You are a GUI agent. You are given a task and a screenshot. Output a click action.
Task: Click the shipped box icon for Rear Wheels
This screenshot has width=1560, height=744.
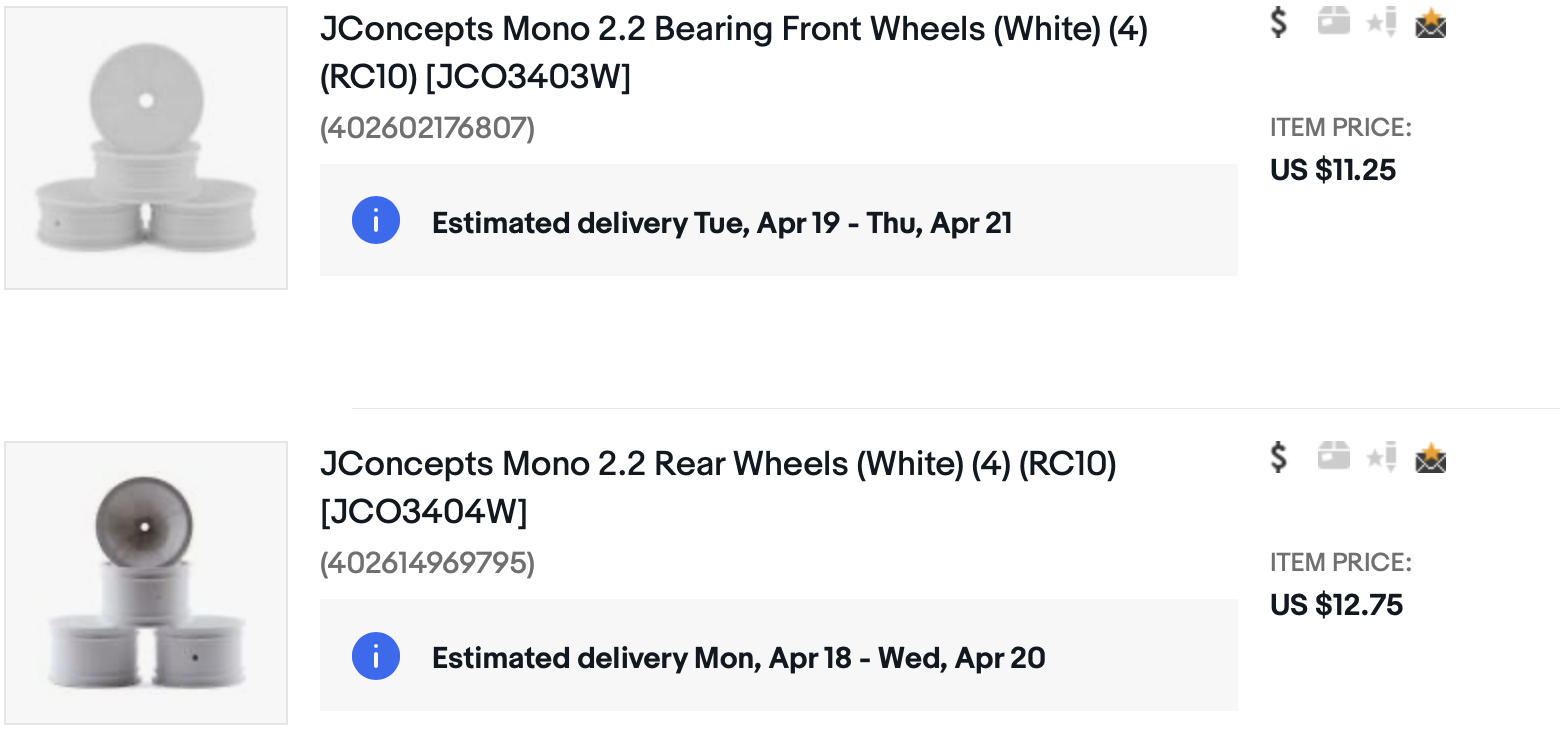[x=1333, y=457]
